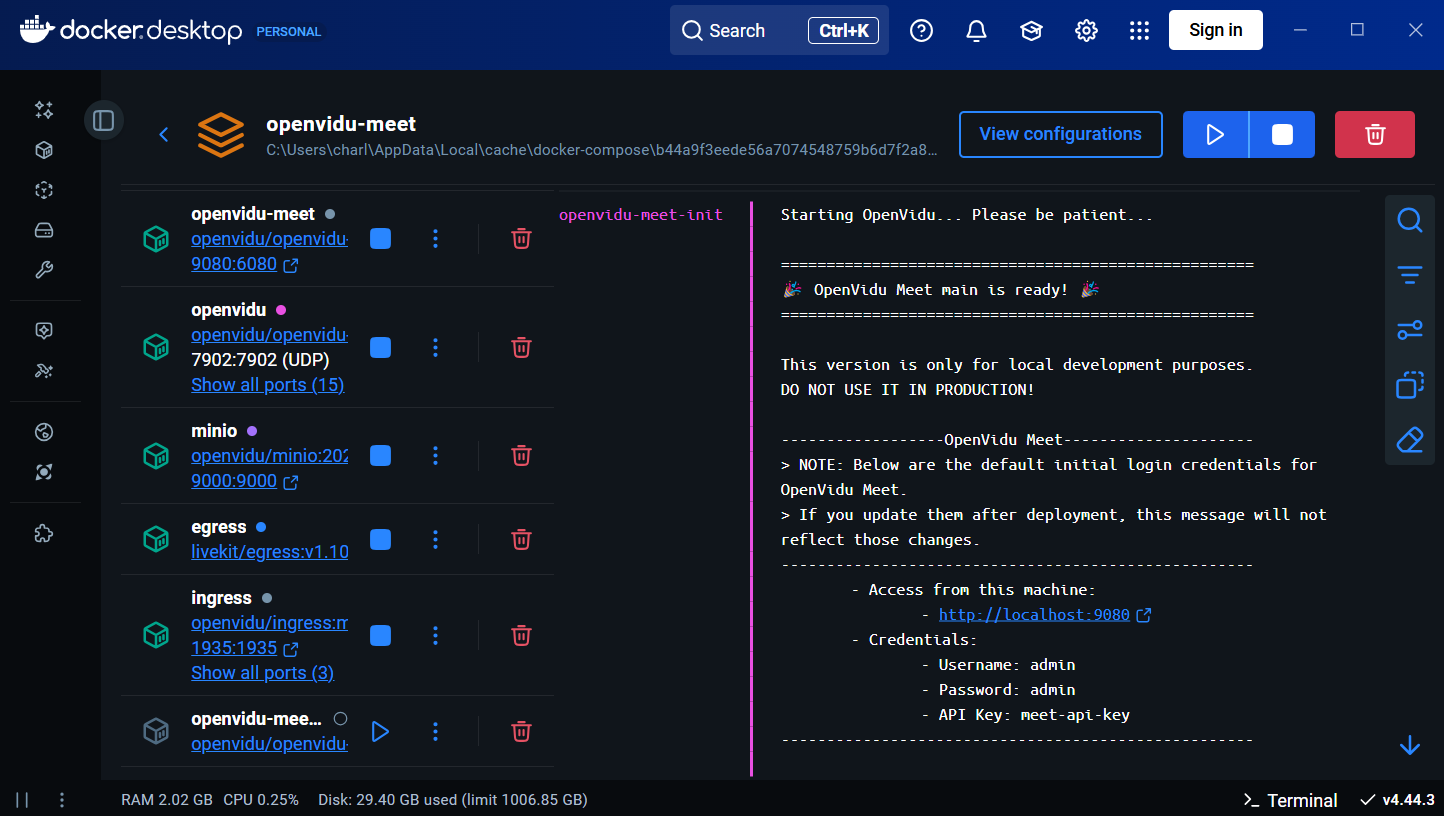This screenshot has width=1444, height=816.
Task: Open log display settings toggles icon
Action: click(1409, 330)
